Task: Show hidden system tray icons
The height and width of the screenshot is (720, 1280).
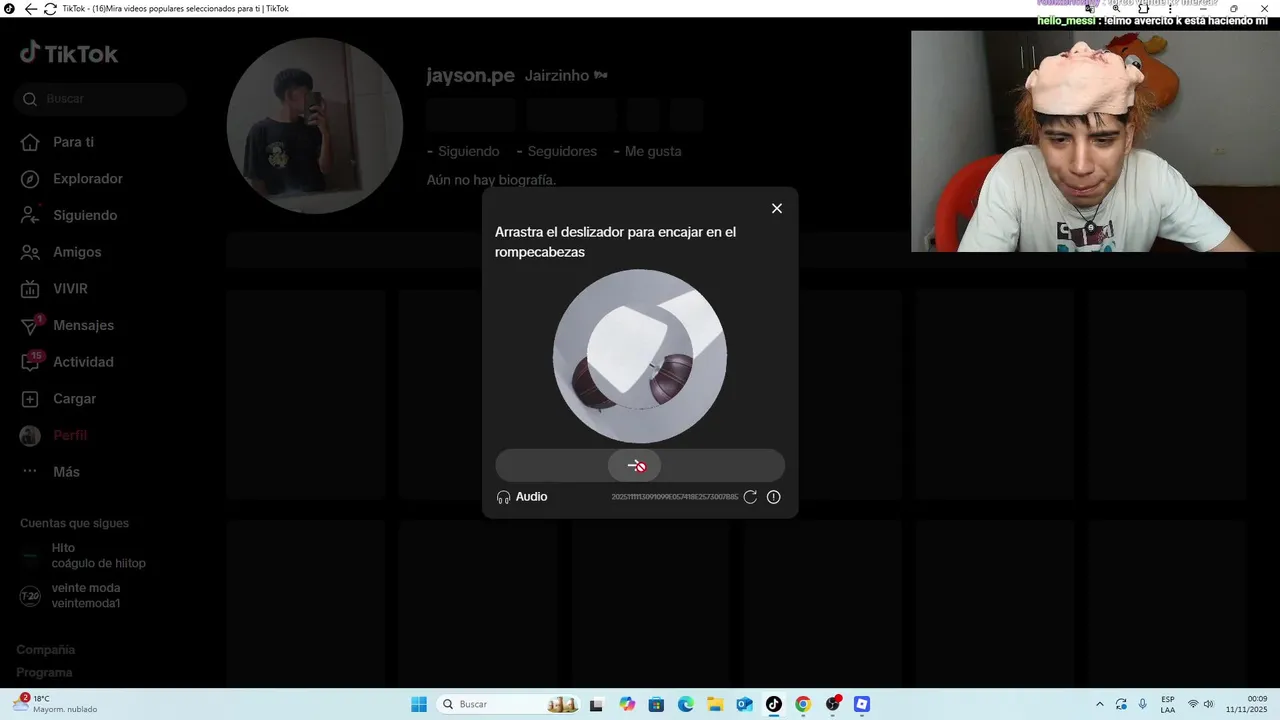Action: pyautogui.click(x=1100, y=704)
